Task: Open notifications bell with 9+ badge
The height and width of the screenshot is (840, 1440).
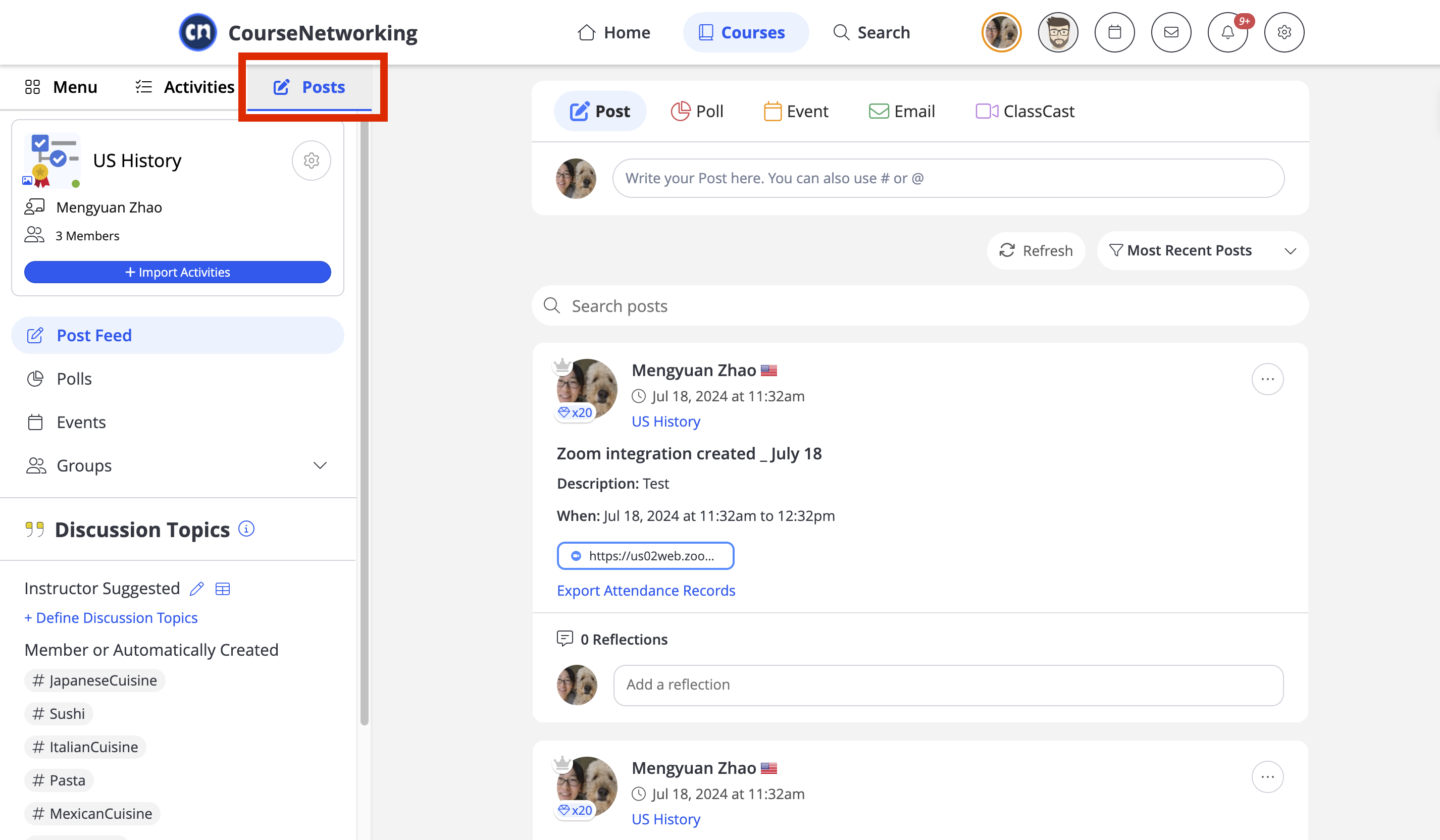Action: click(1227, 32)
